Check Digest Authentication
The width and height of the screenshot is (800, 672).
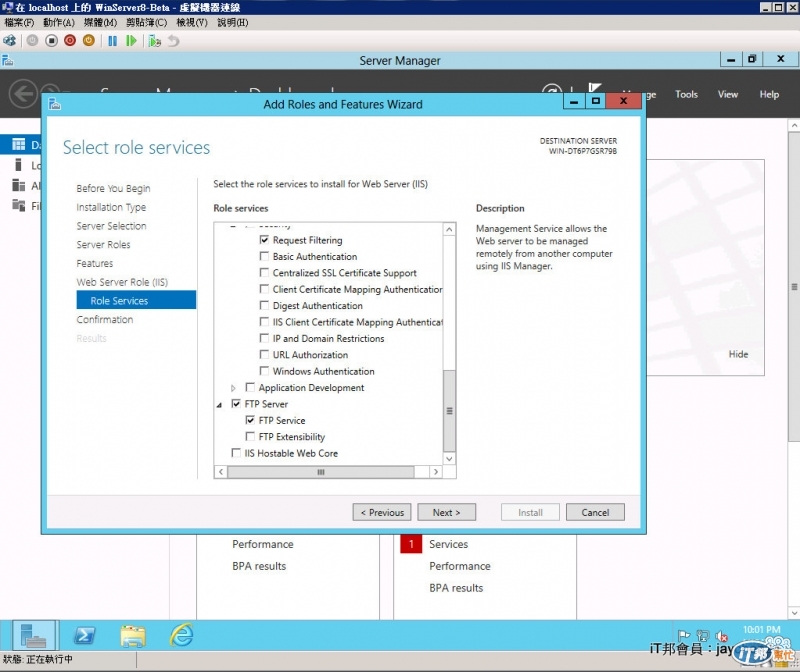pos(264,305)
